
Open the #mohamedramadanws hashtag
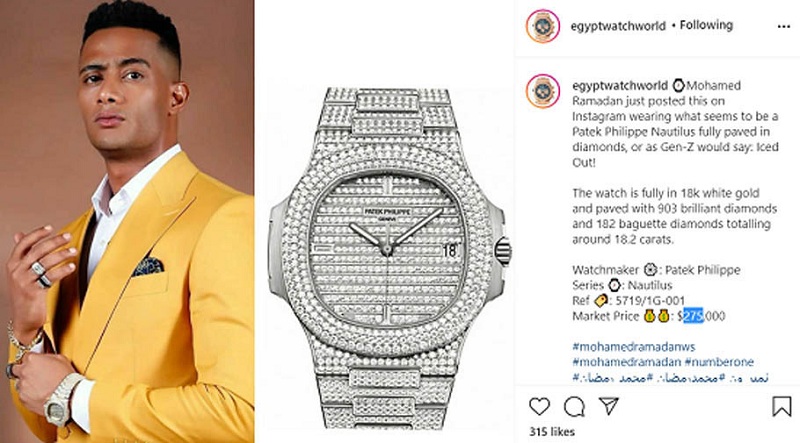pyautogui.click(x=634, y=347)
